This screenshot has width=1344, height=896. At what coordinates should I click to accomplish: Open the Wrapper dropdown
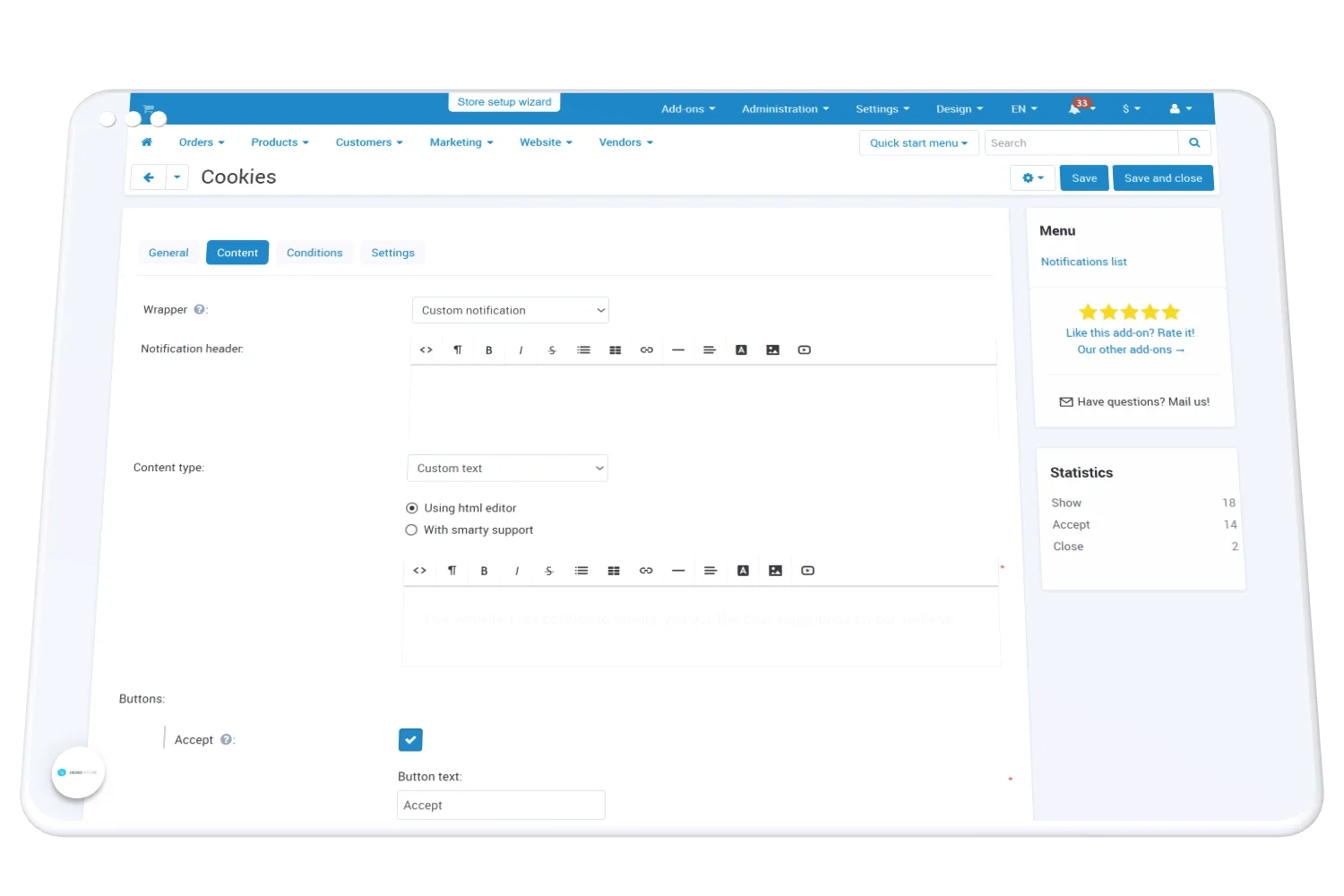click(x=510, y=311)
